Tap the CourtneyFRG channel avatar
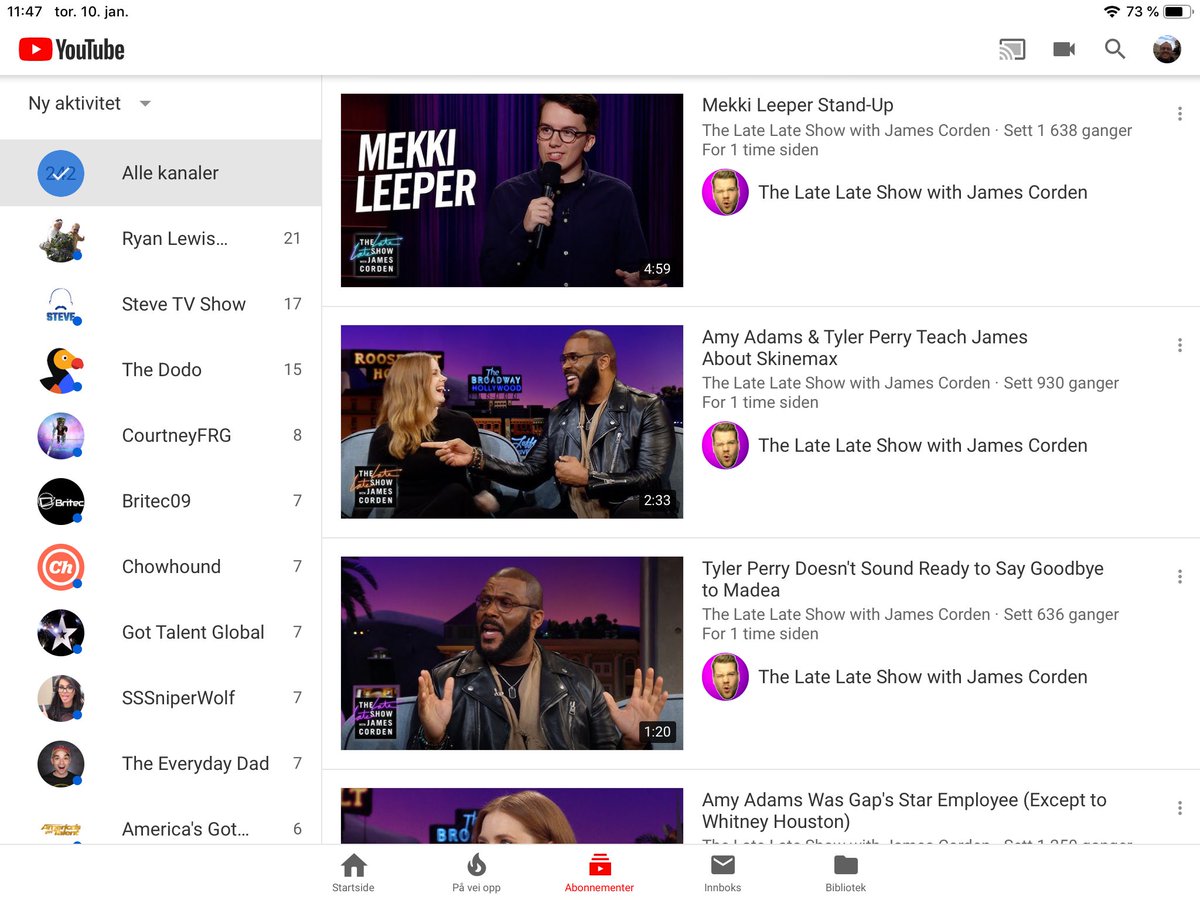 pos(61,435)
